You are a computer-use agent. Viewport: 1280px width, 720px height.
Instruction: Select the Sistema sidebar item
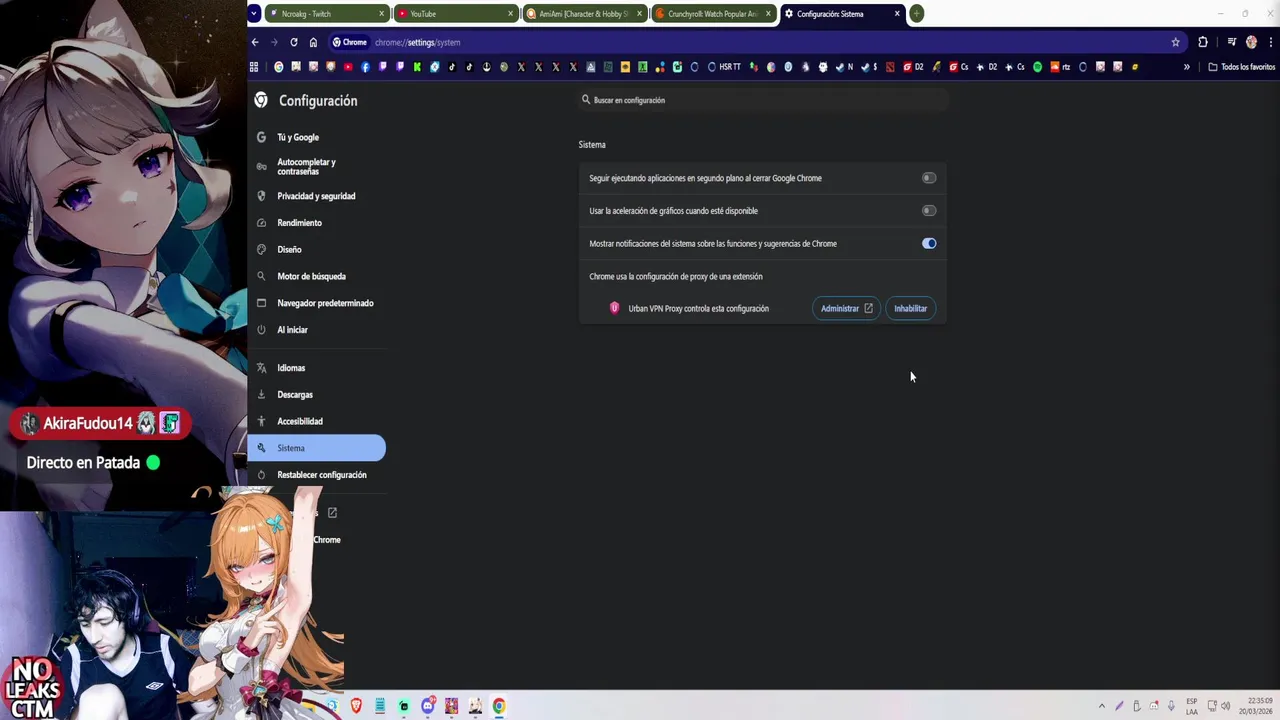pos(317,448)
